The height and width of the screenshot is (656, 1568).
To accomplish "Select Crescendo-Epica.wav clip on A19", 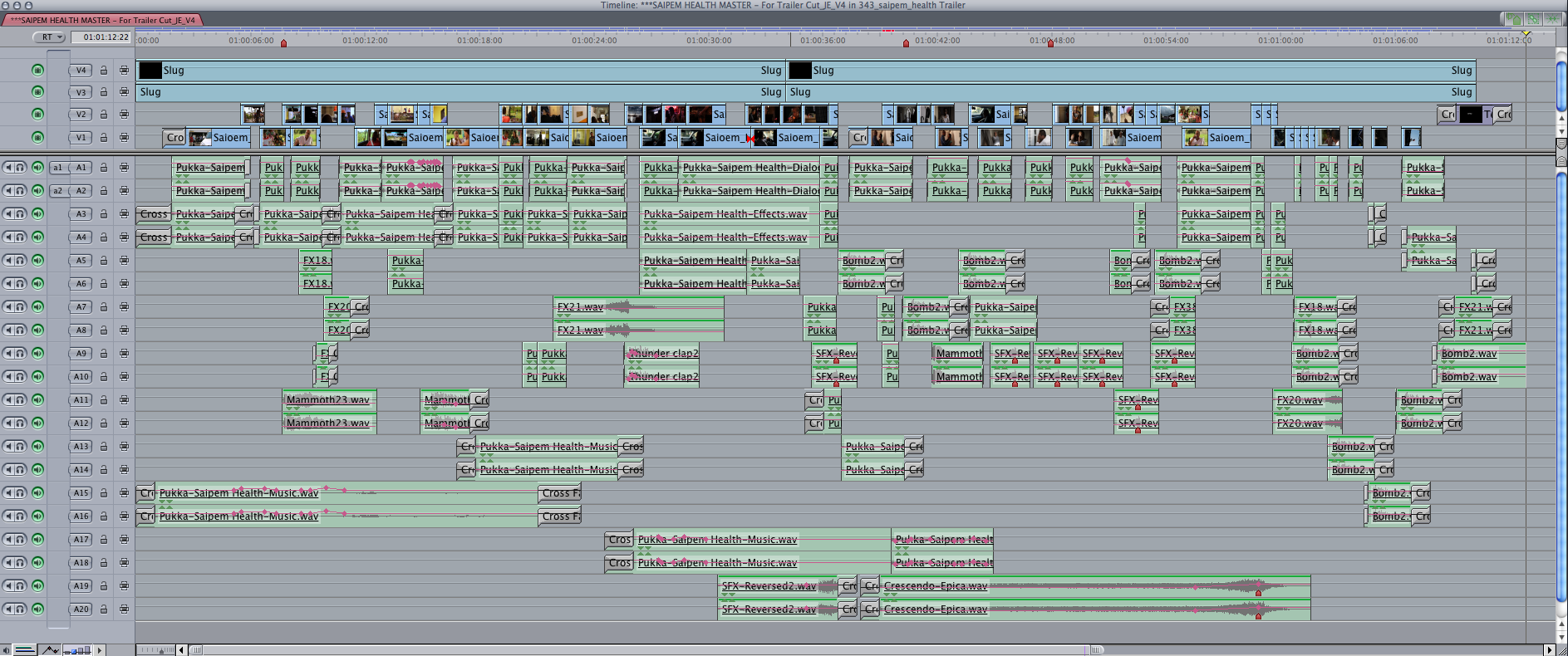I will (x=1095, y=586).
